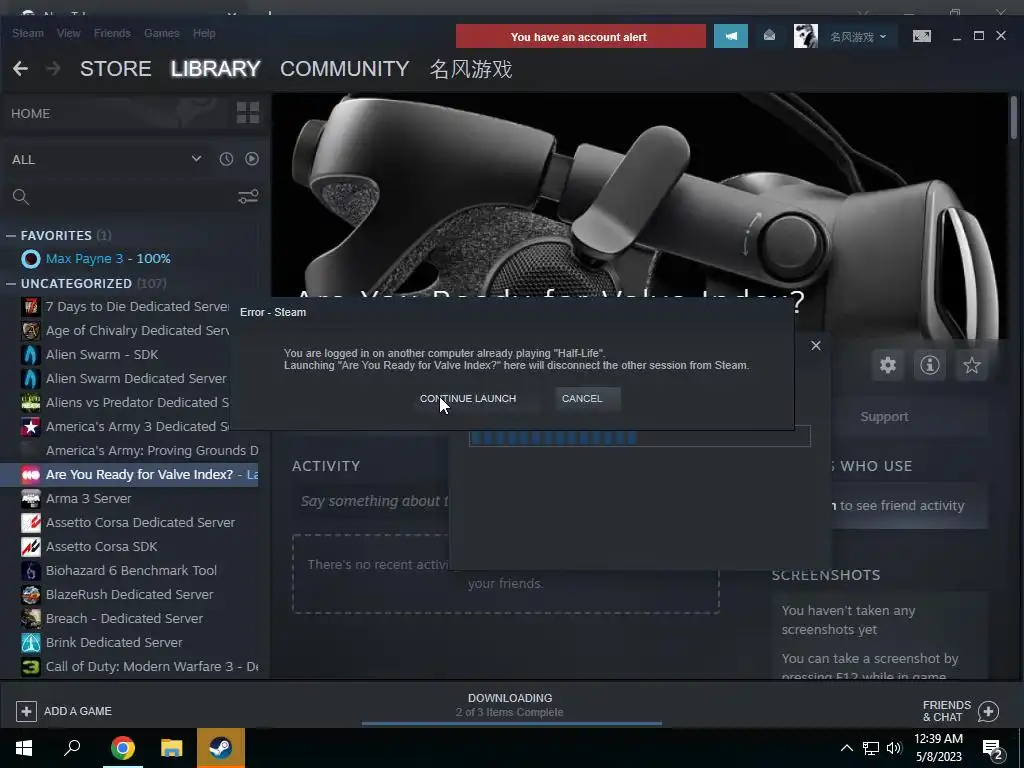Open Friends & Chat plus icon
The image size is (1024, 768).
click(988, 711)
